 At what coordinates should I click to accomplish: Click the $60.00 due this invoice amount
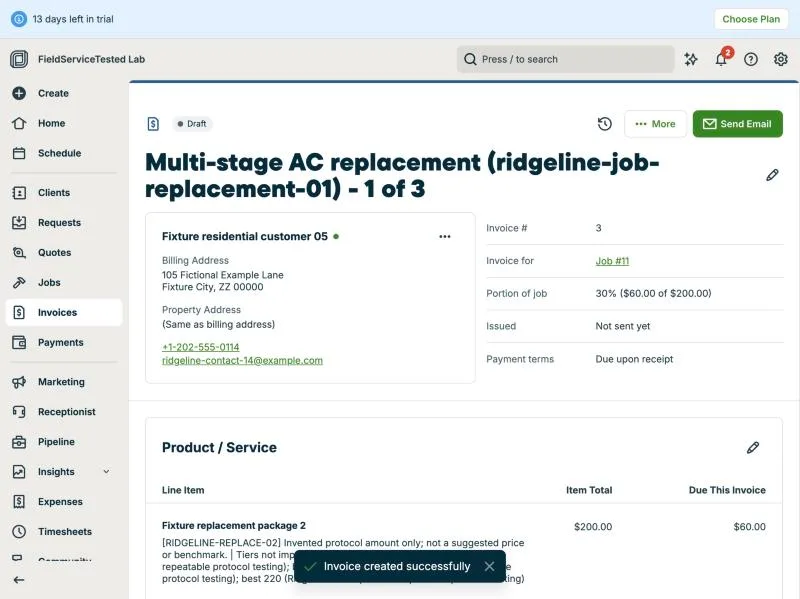tap(749, 527)
